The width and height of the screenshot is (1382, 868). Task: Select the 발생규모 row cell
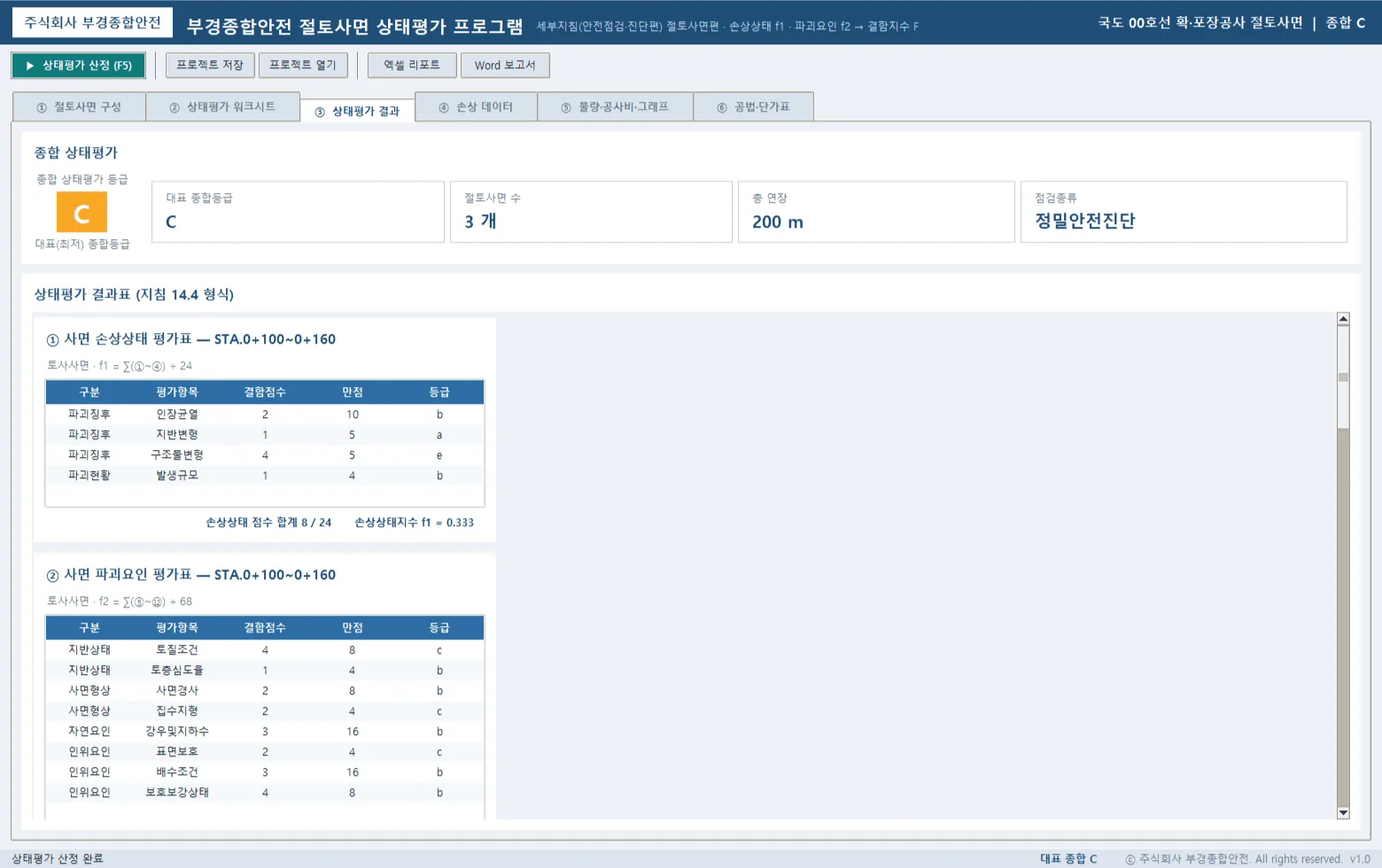pyautogui.click(x=177, y=476)
